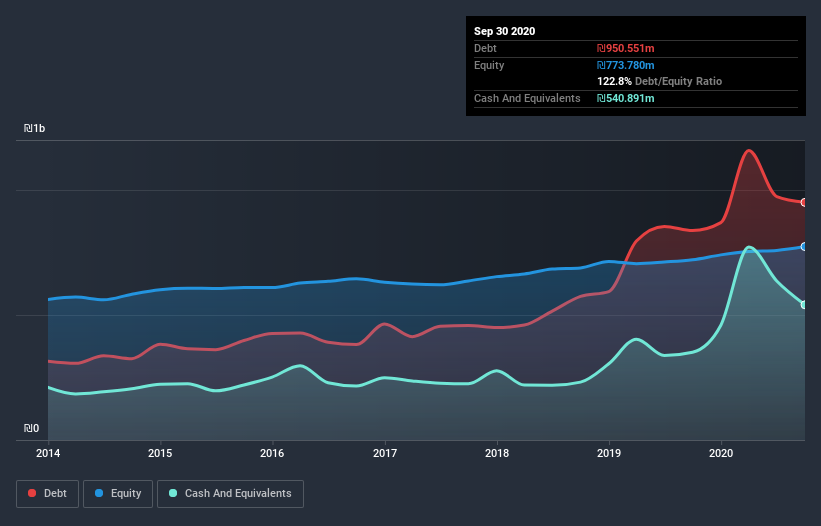Select the 2016 x-axis label
The height and width of the screenshot is (526, 821).
[x=272, y=453]
